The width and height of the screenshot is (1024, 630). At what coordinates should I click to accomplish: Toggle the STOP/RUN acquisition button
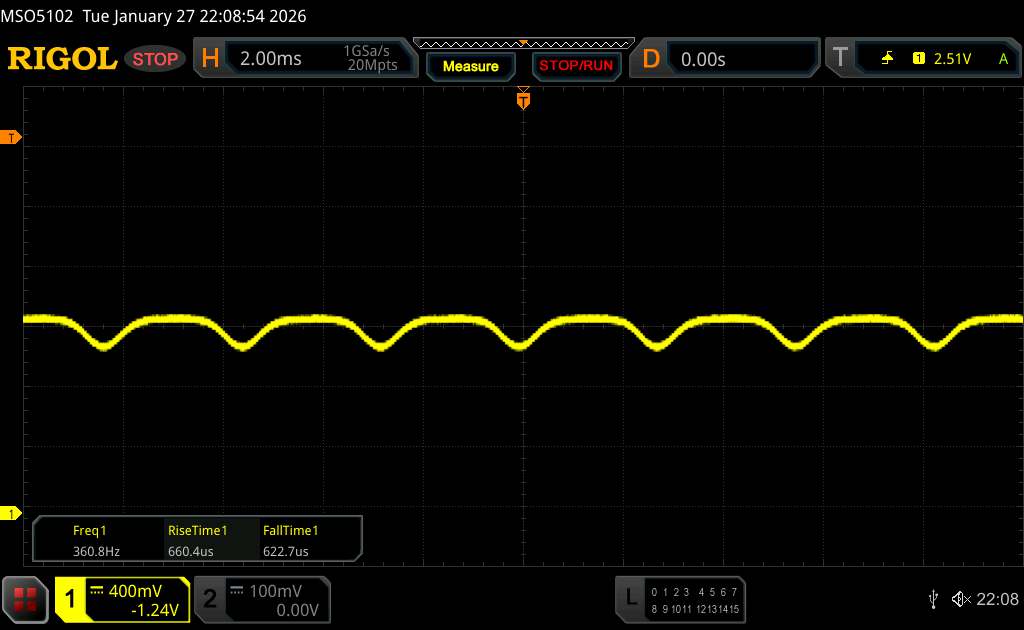coord(575,66)
